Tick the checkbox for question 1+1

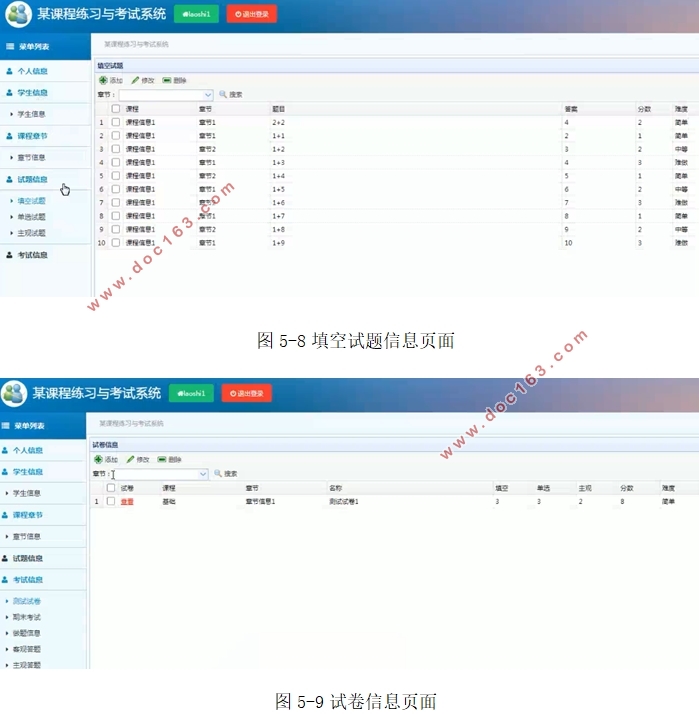116,135
